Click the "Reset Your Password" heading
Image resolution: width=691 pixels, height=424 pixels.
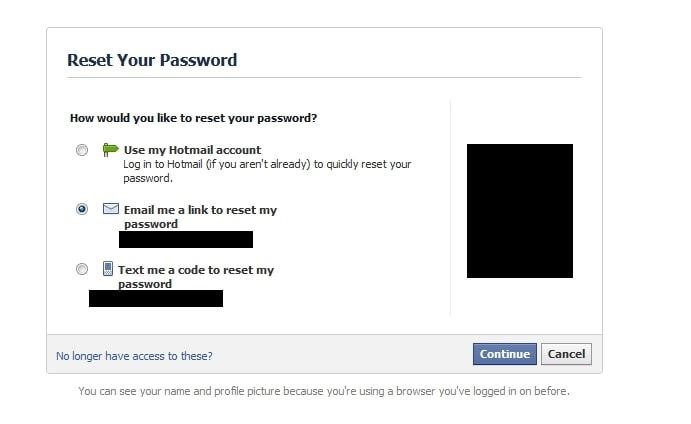(152, 60)
